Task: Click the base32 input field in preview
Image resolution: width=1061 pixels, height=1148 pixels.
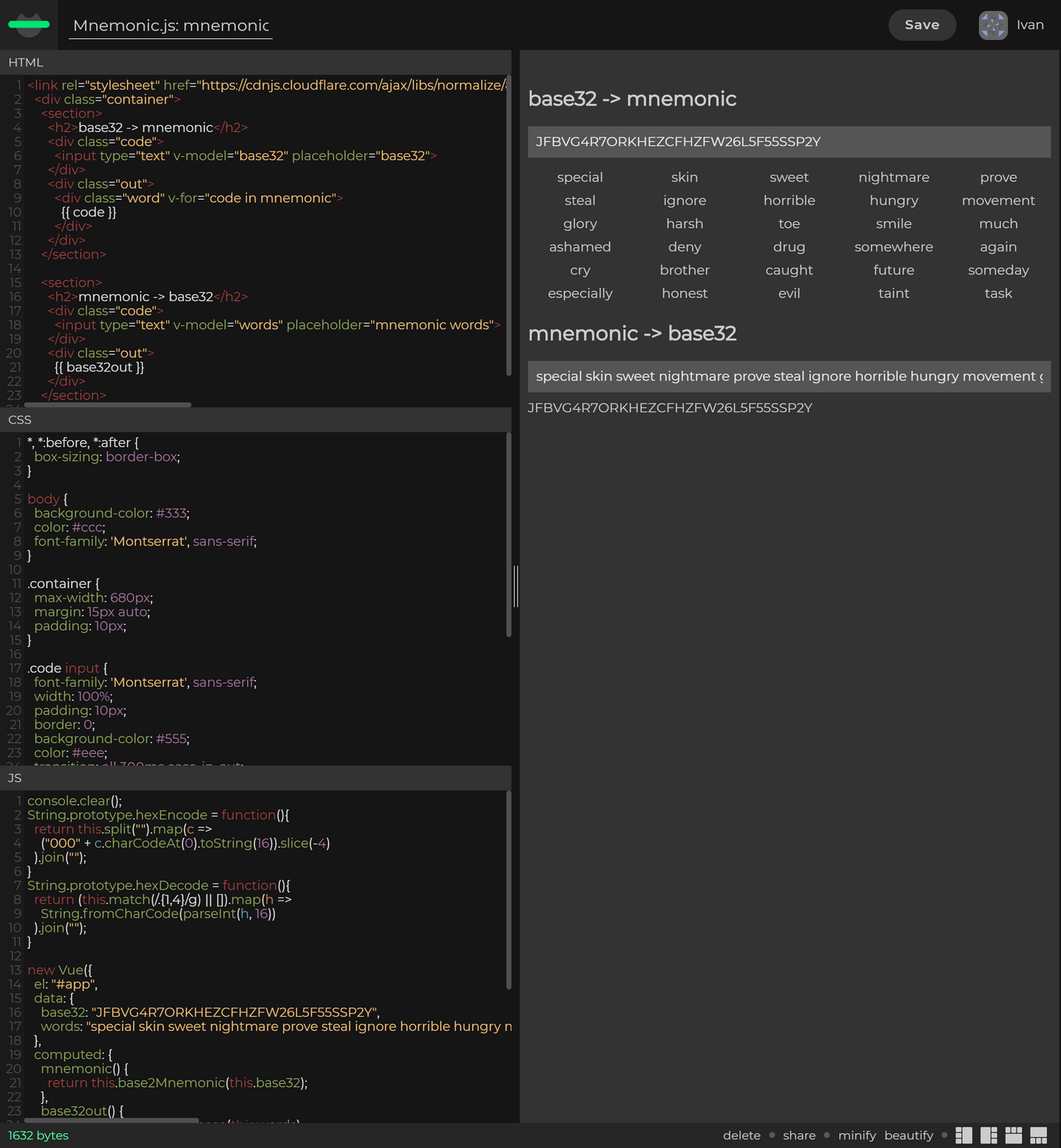Action: coord(789,142)
